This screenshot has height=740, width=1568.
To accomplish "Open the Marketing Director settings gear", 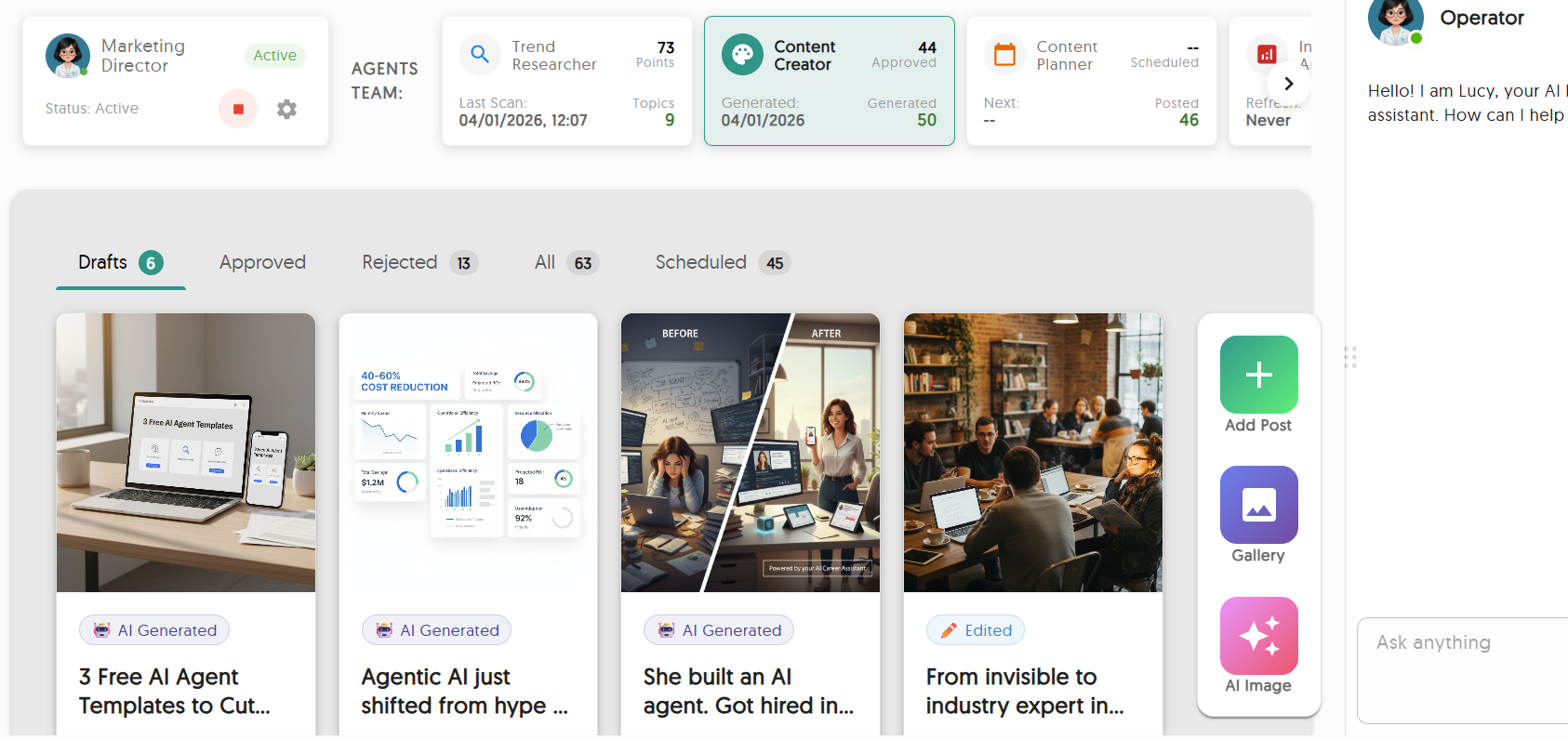I will pyautogui.click(x=286, y=109).
